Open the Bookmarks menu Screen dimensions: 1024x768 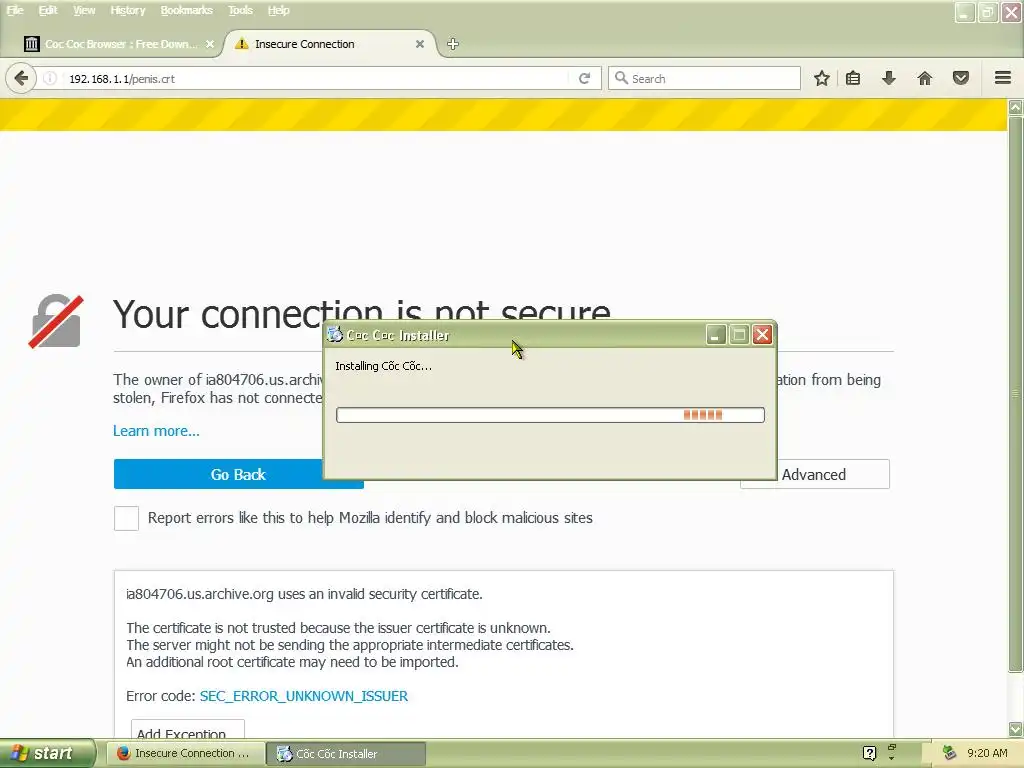186,10
